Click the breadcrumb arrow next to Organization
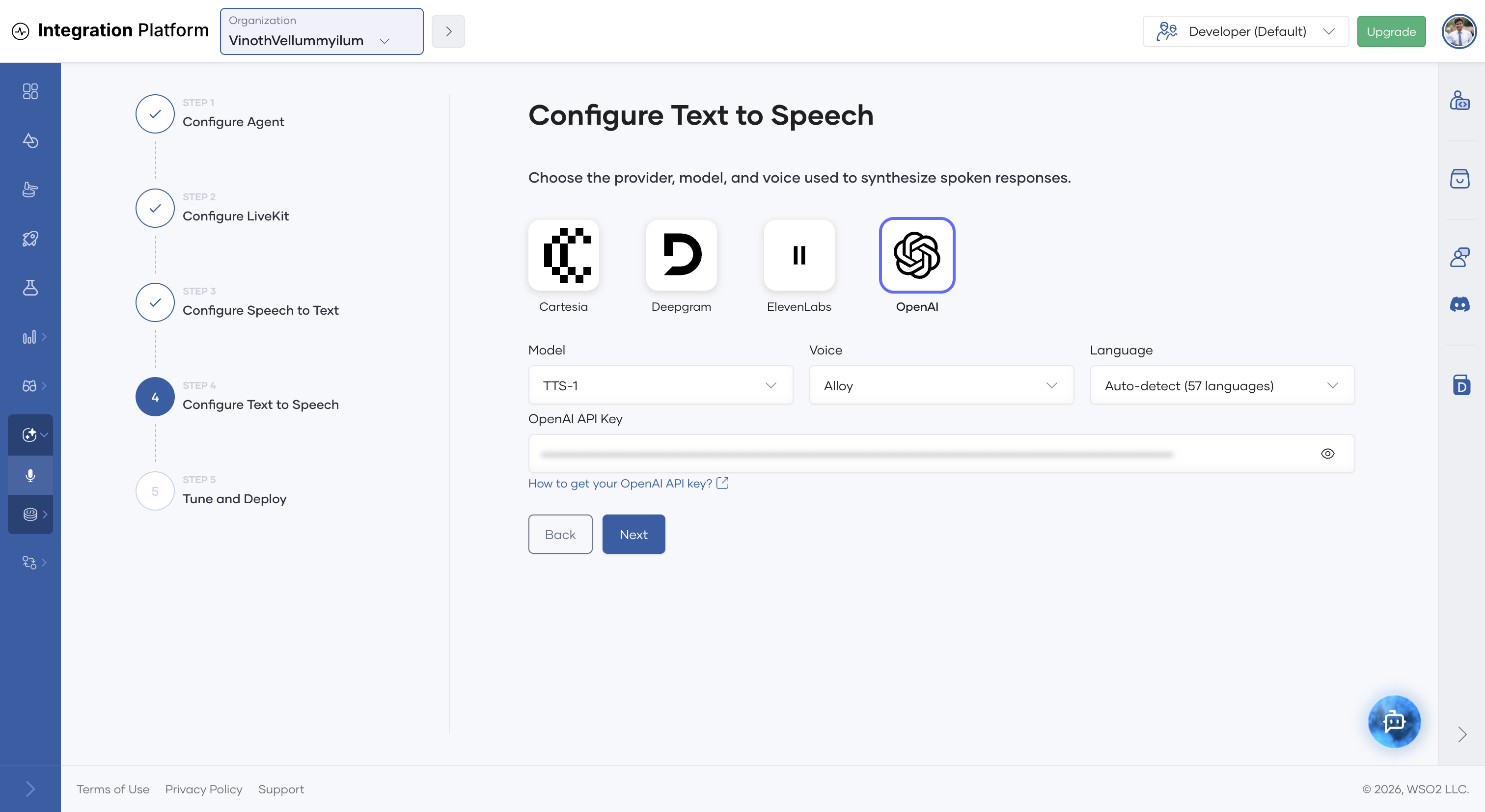1485x812 pixels. point(448,31)
